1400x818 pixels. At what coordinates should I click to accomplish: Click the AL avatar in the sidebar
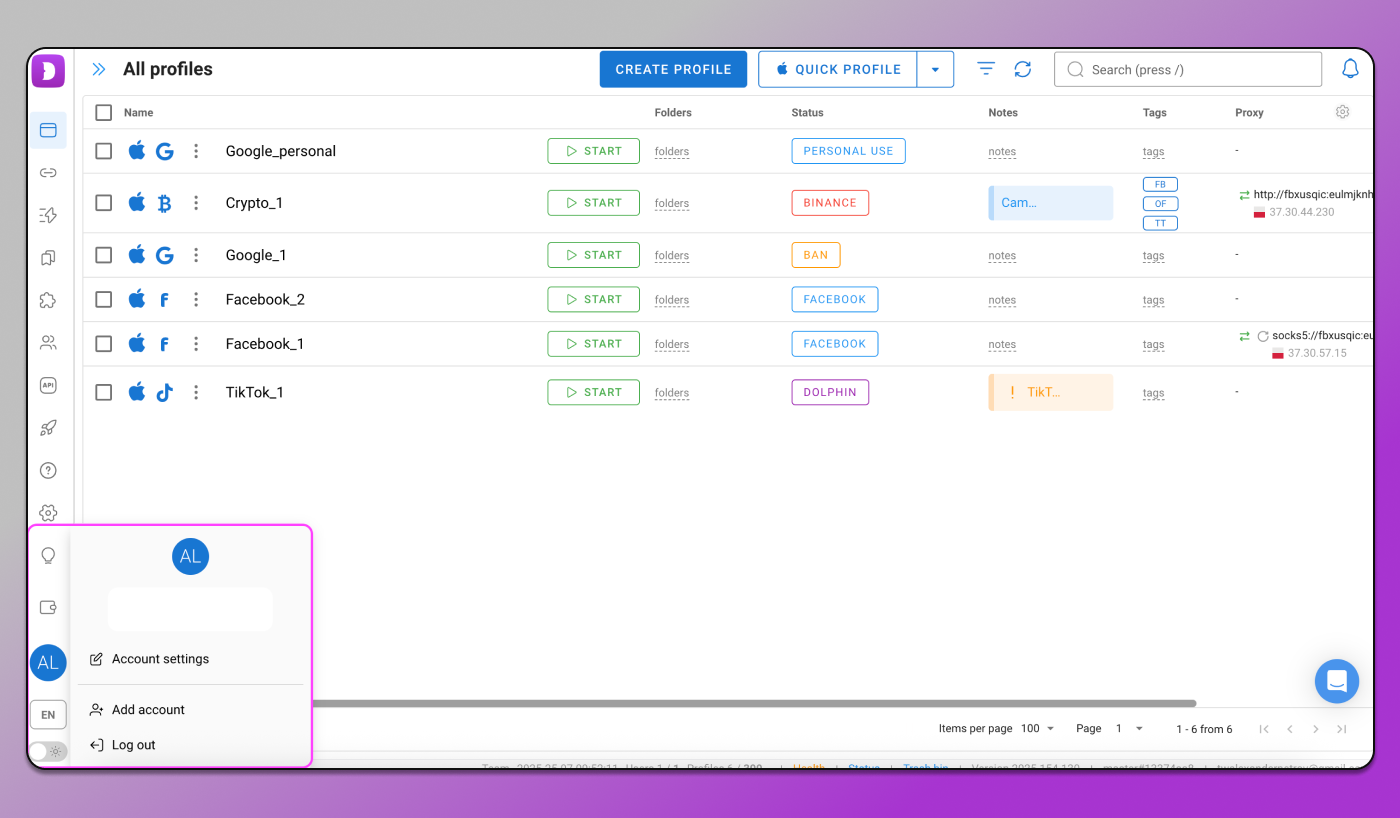click(48, 662)
